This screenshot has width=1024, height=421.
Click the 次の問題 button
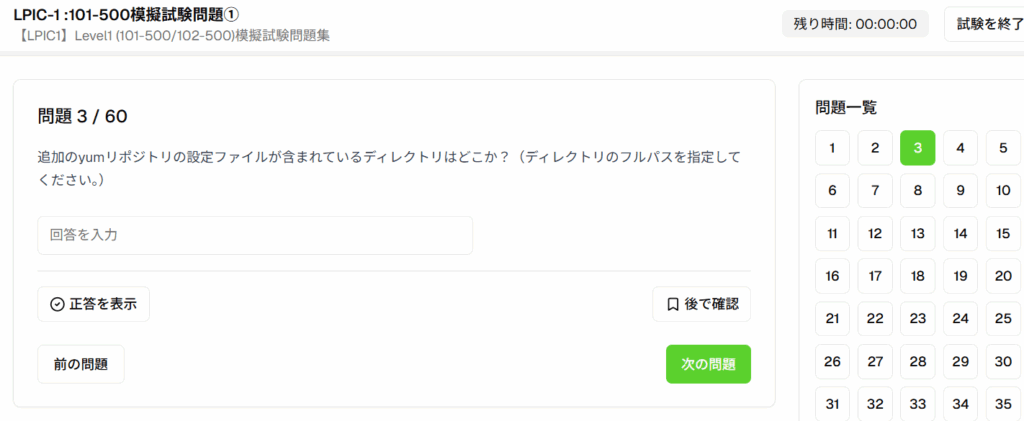708,364
